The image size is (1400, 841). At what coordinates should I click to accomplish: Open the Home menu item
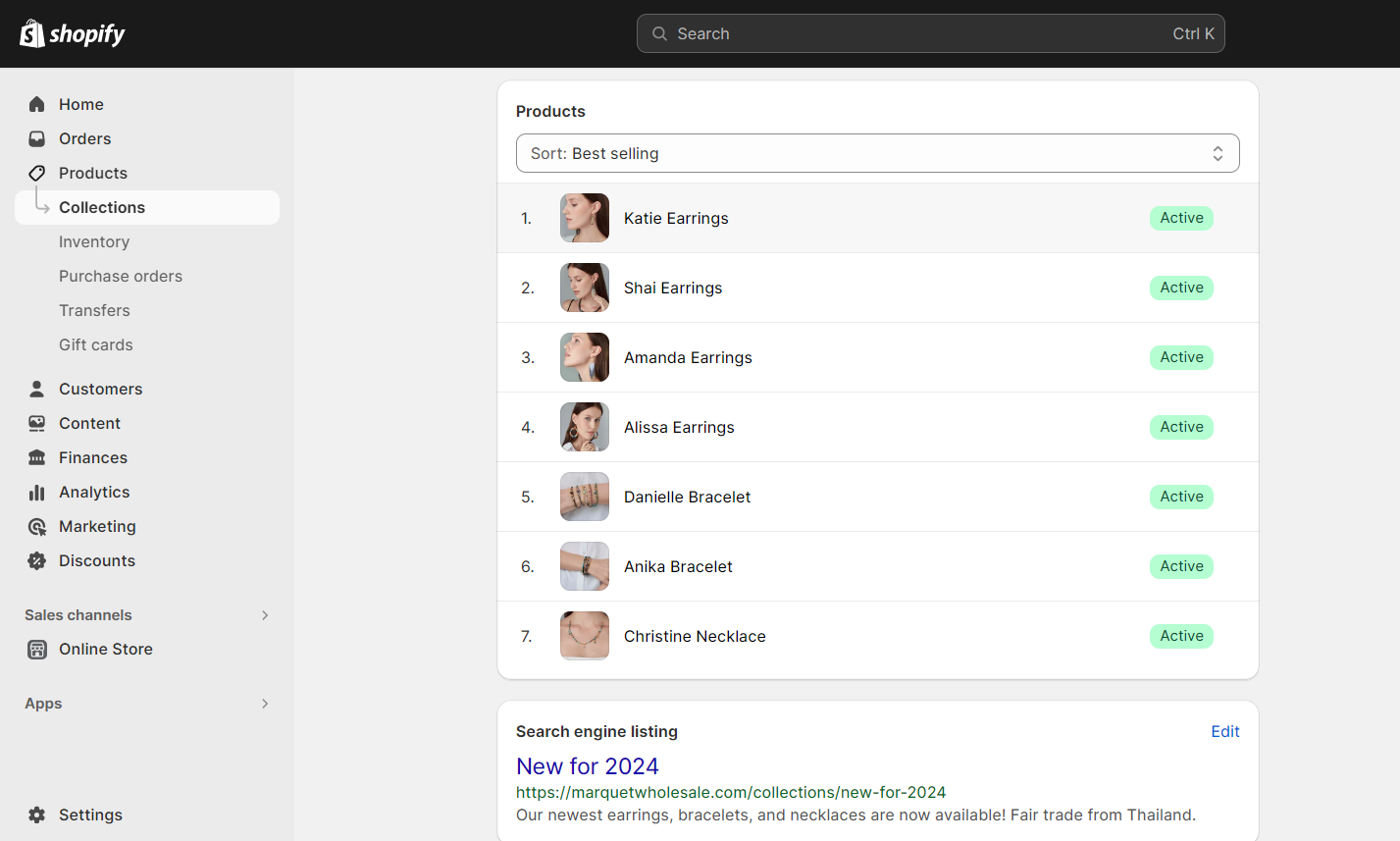click(x=81, y=104)
